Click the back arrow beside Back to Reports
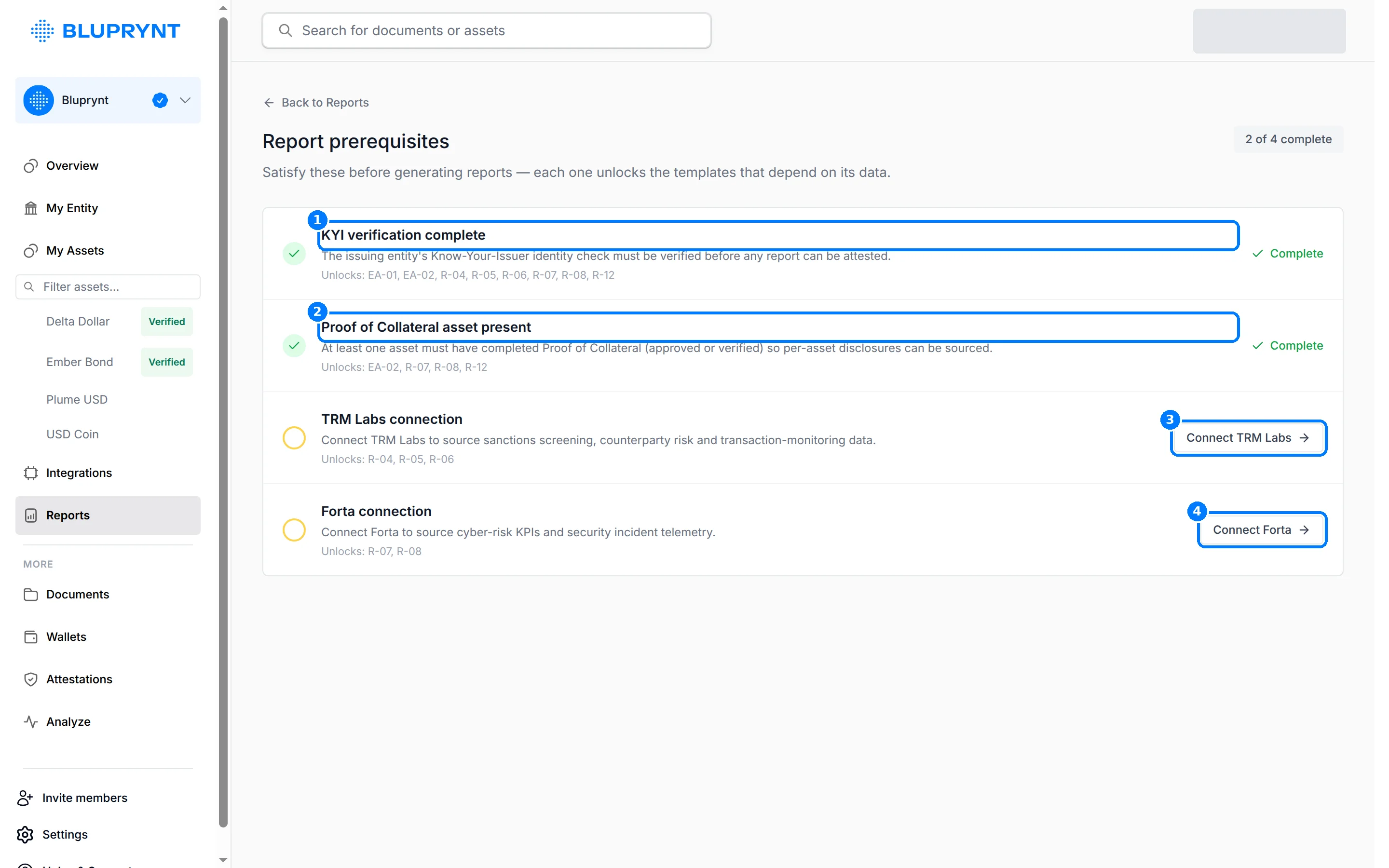The width and height of the screenshot is (1389, 868). point(269,103)
